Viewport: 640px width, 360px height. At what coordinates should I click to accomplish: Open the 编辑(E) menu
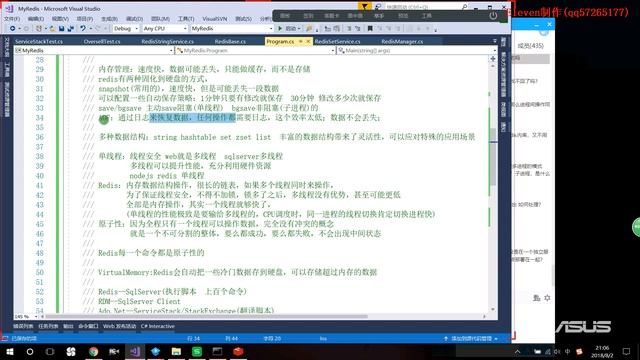(36, 19)
